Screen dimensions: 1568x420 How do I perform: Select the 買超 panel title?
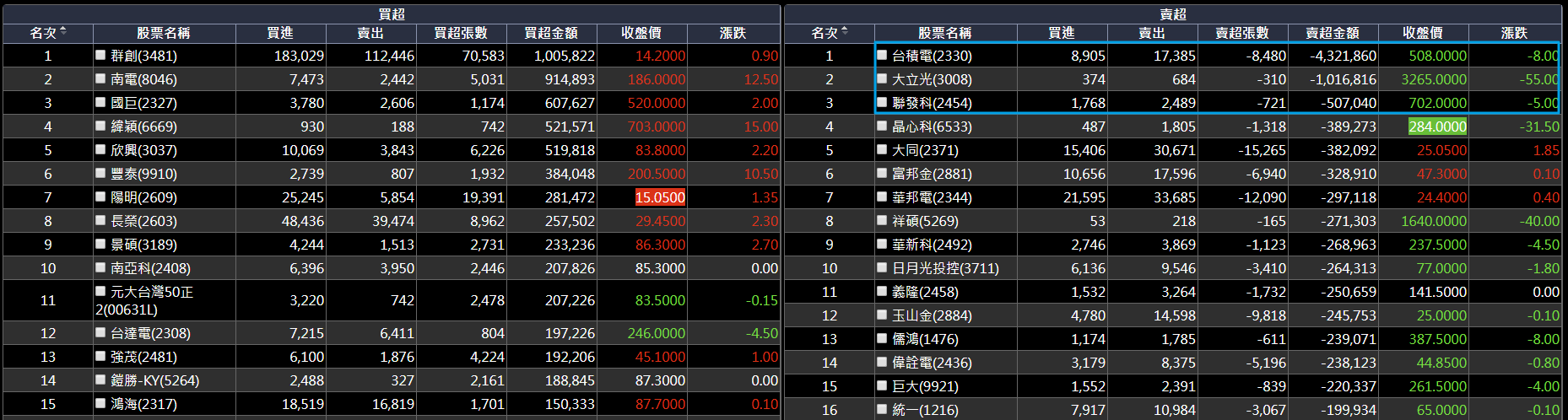click(392, 14)
